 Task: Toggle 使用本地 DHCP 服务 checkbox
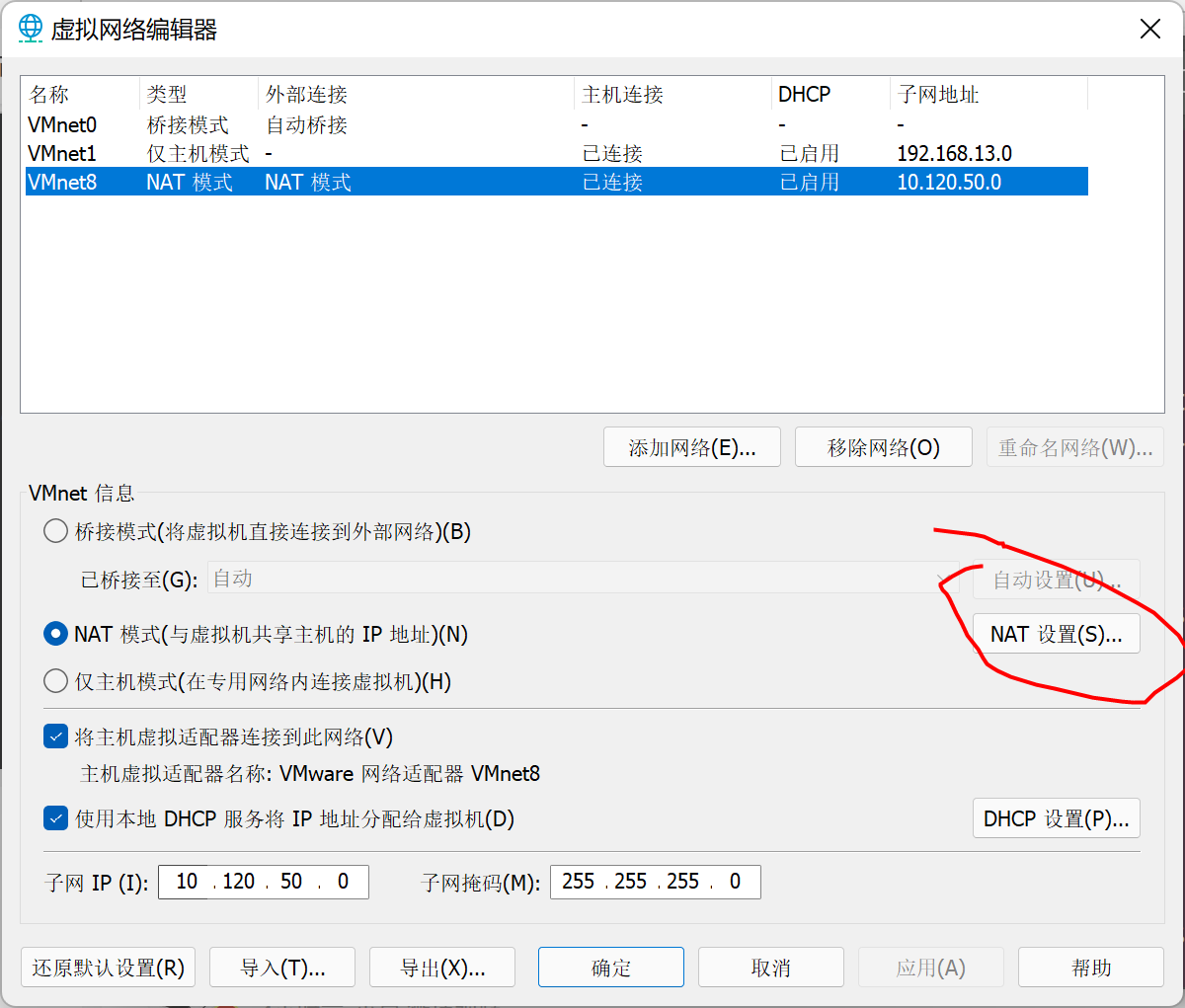56,818
